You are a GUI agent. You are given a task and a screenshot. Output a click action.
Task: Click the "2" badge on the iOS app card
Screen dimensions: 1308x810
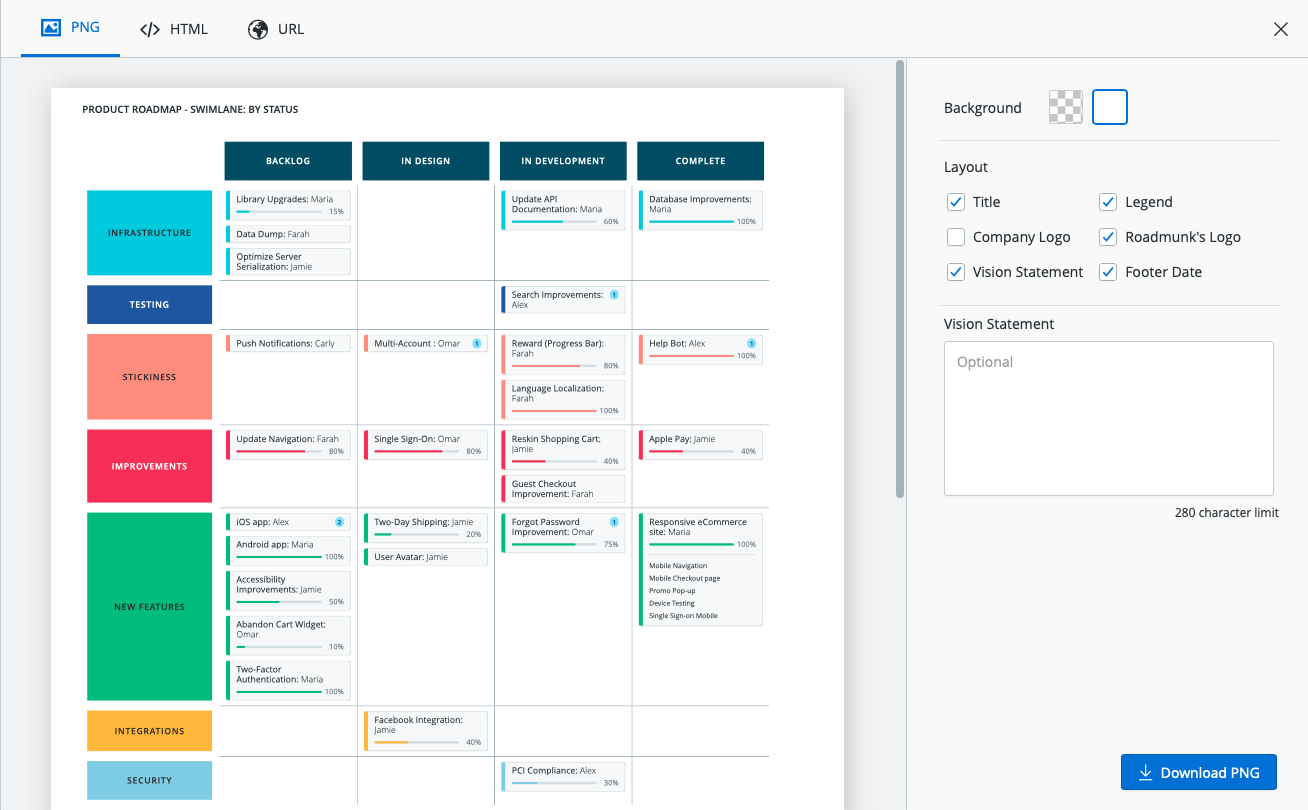click(338, 521)
